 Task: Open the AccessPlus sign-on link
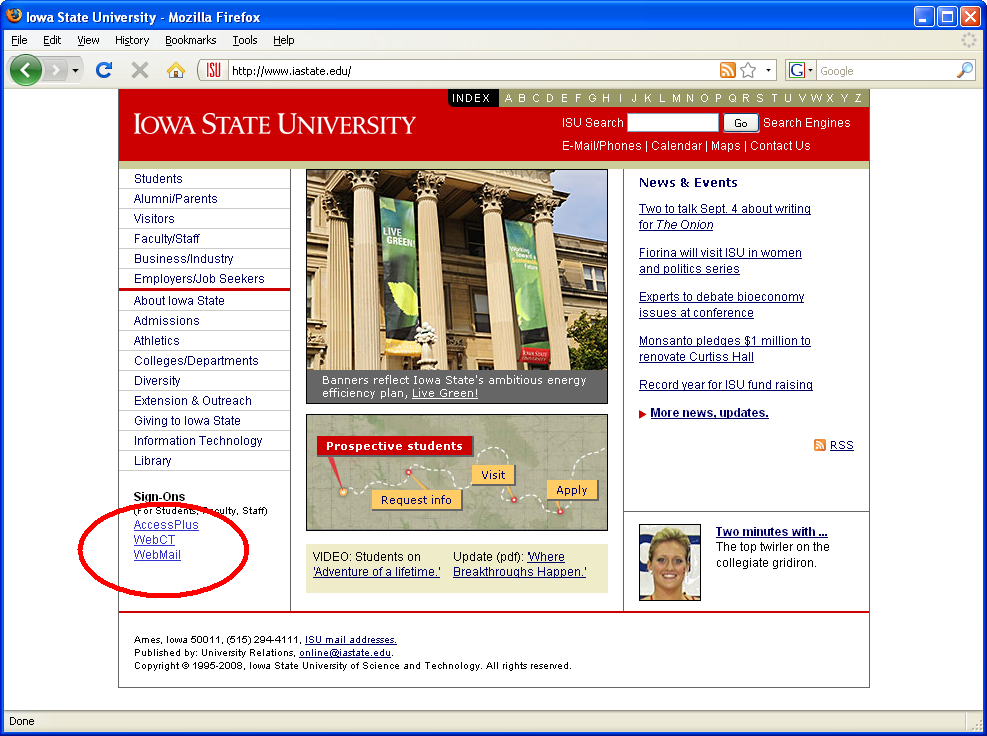(166, 525)
